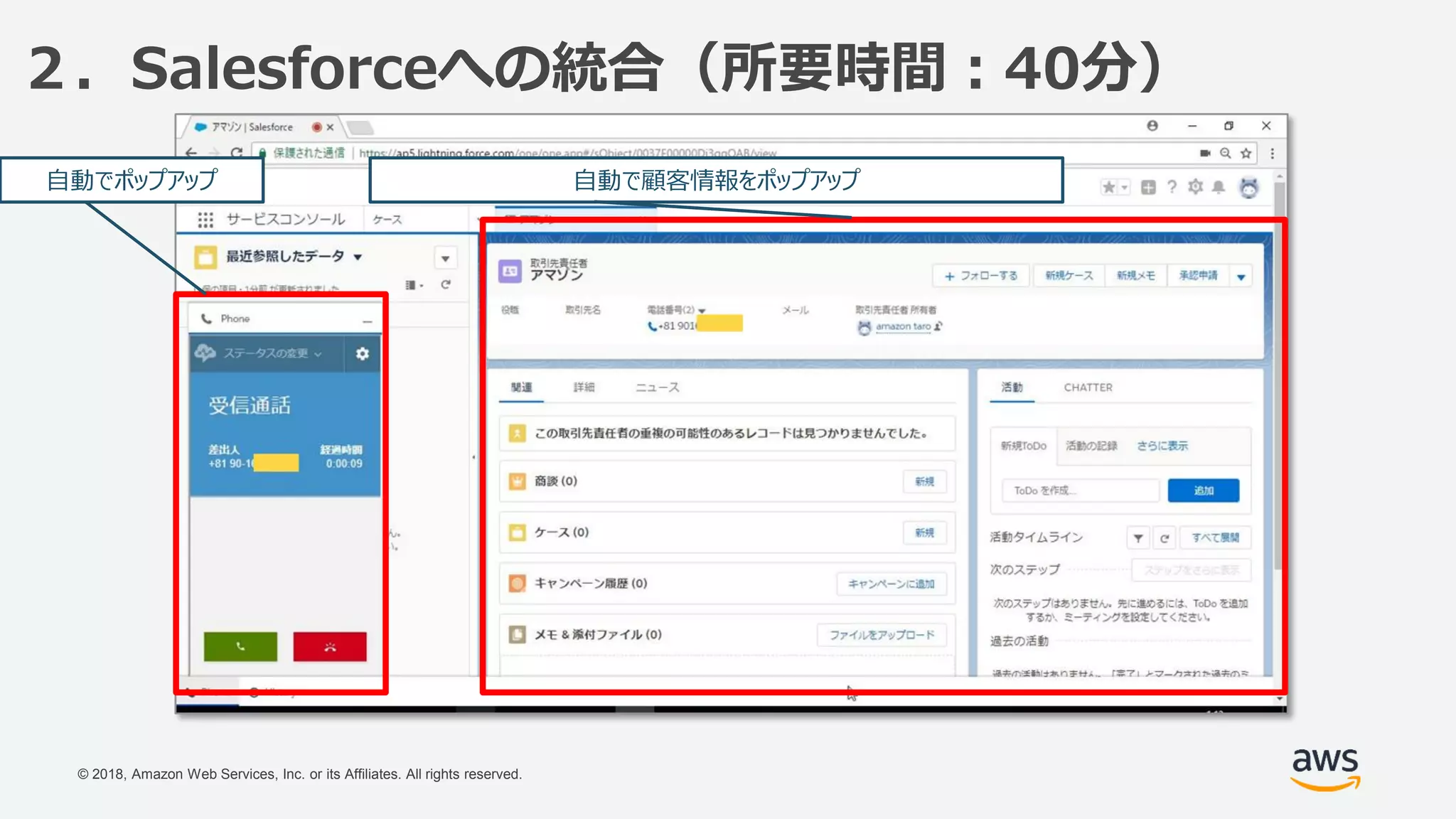Open the amazon taro owner link
Image resolution: width=1456 pixels, height=819 pixels.
[x=903, y=326]
